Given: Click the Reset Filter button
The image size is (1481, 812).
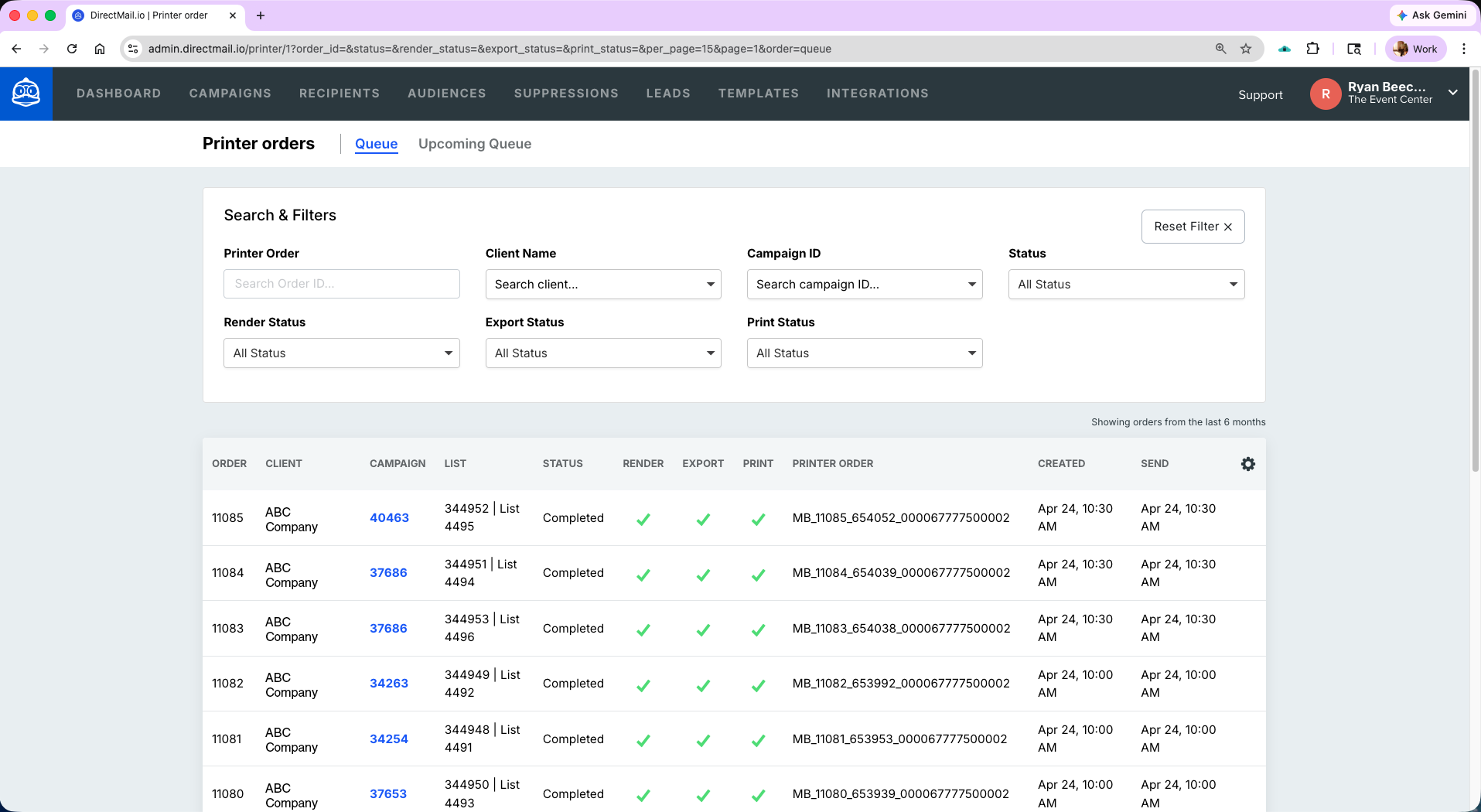Looking at the screenshot, I should 1193,226.
